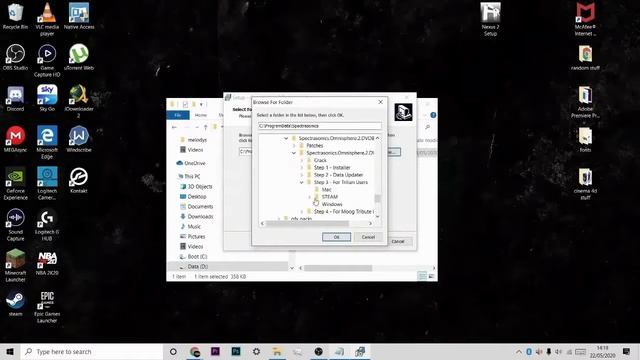This screenshot has width=640, height=360.
Task: Open Premiere Pro from the taskbar
Action: pyautogui.click(x=216, y=351)
